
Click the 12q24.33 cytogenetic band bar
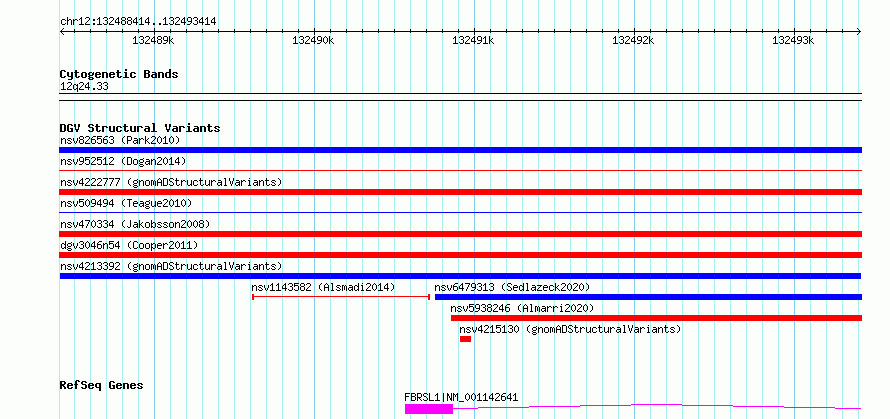tap(460, 97)
